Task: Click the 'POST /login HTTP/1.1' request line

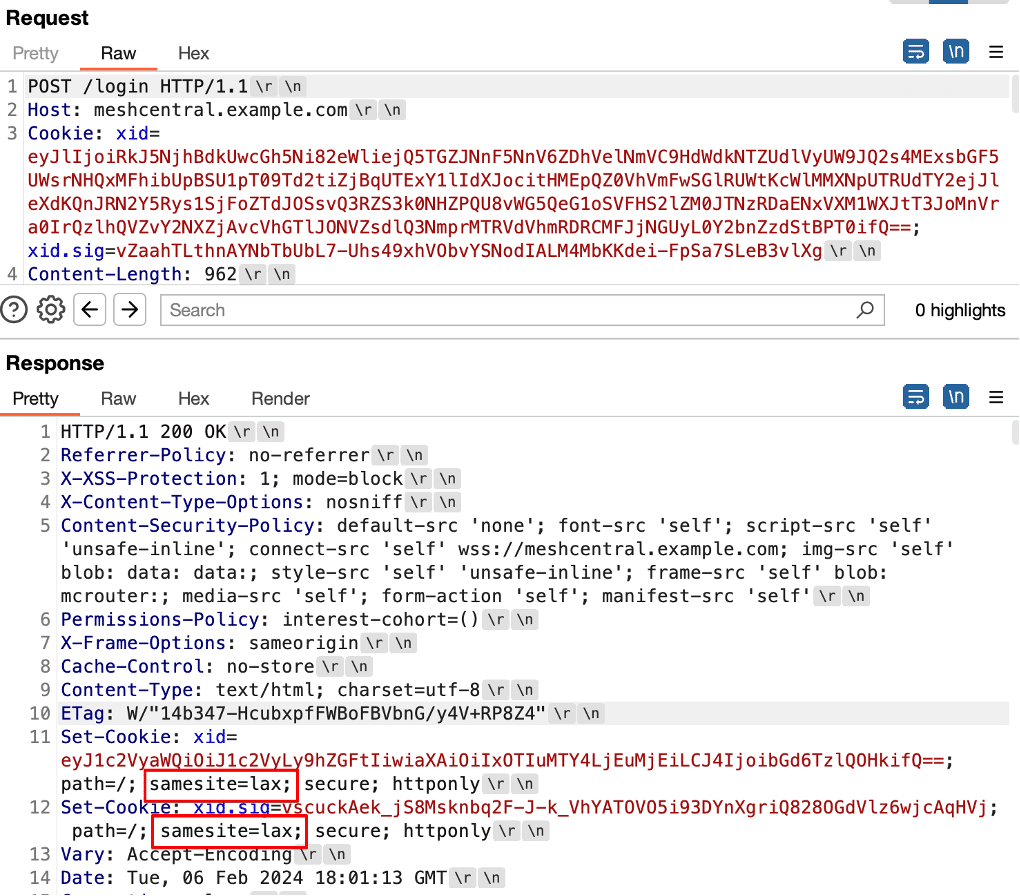Action: point(137,87)
